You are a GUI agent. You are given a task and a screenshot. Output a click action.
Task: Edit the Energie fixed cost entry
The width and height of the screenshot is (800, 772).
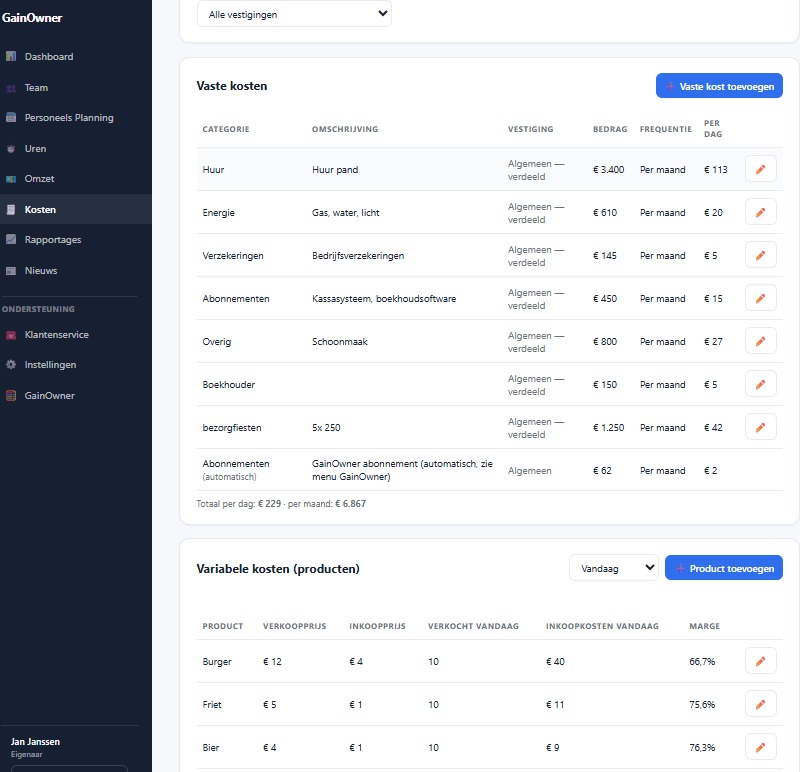[x=760, y=212]
